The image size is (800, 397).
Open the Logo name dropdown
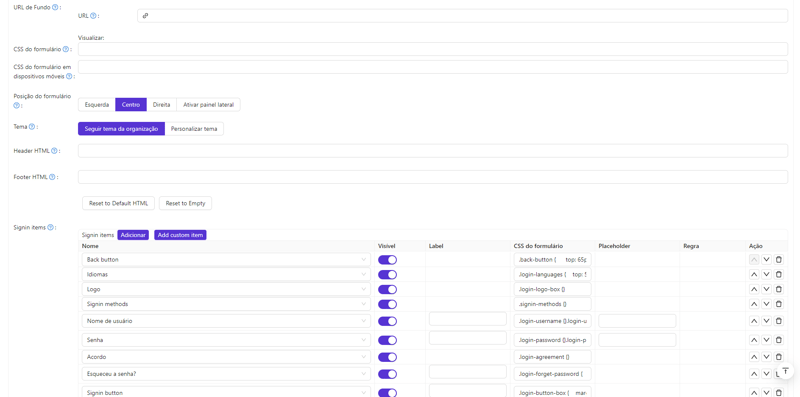point(226,289)
